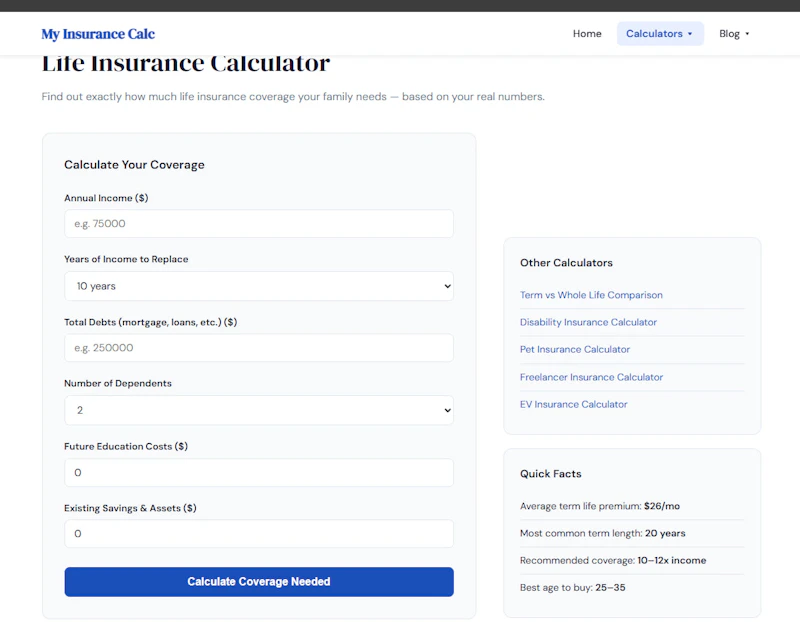Focus the Total Debts input field
The height and width of the screenshot is (622, 800).
point(259,348)
